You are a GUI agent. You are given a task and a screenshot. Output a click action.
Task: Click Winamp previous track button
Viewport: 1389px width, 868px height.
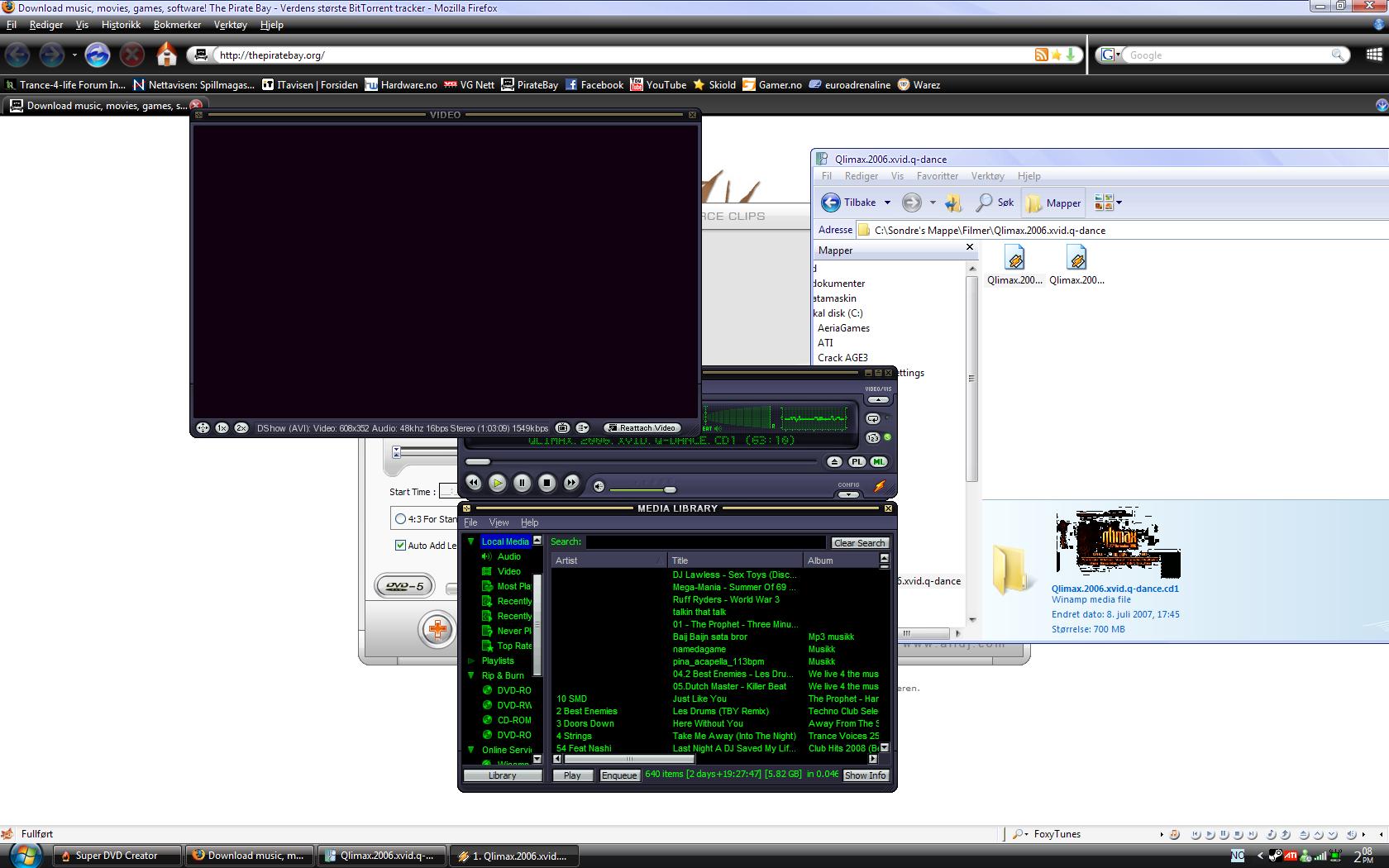(473, 483)
